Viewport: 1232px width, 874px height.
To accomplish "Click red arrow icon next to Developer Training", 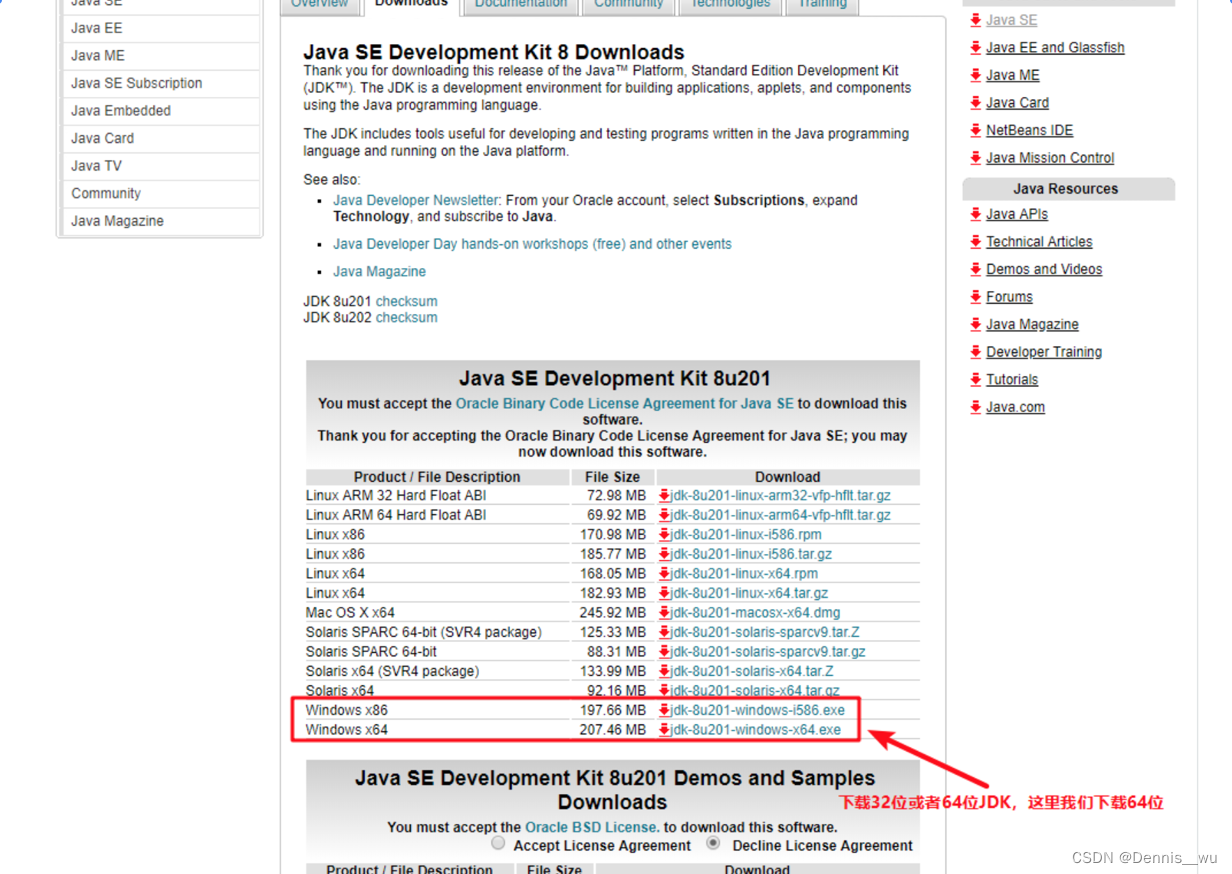I will (976, 352).
